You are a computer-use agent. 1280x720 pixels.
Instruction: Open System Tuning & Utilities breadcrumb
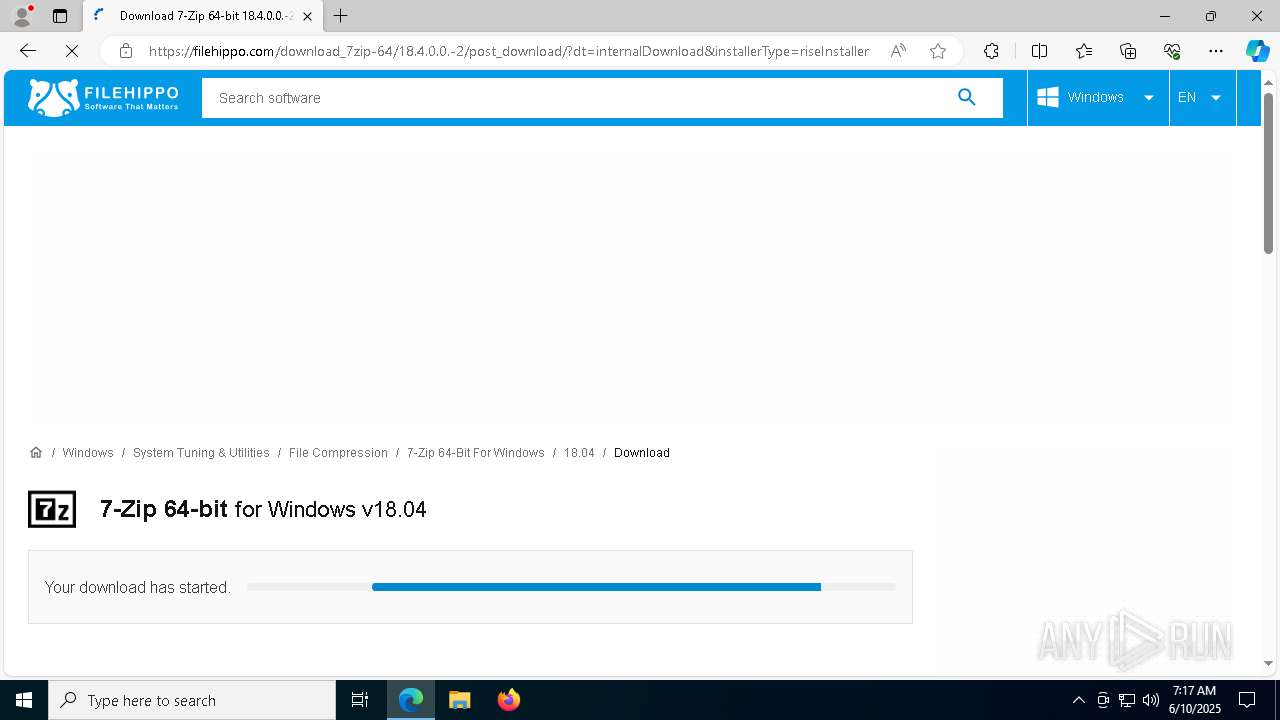tap(201, 453)
